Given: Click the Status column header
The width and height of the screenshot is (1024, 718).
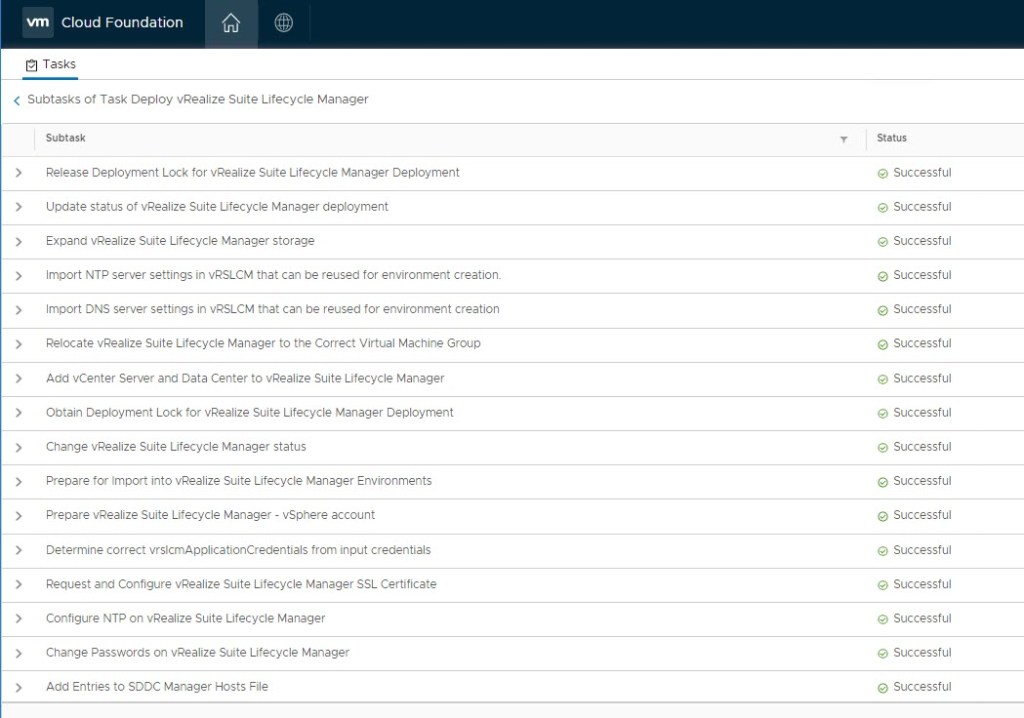Looking at the screenshot, I should [892, 138].
